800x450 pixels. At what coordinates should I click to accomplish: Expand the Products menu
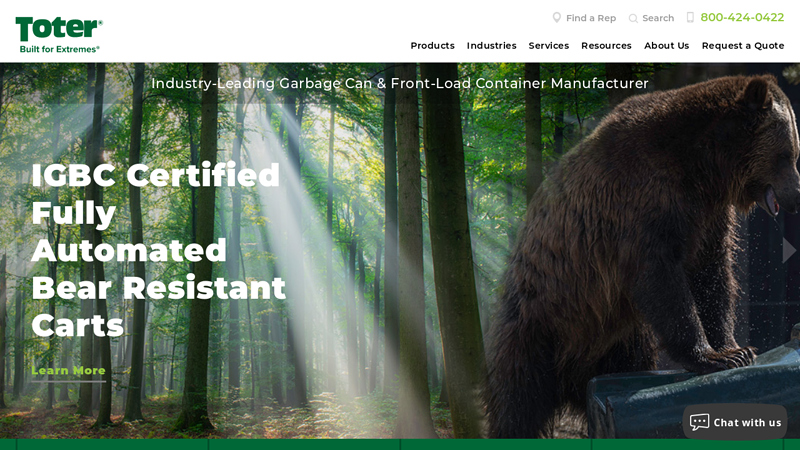pos(432,45)
